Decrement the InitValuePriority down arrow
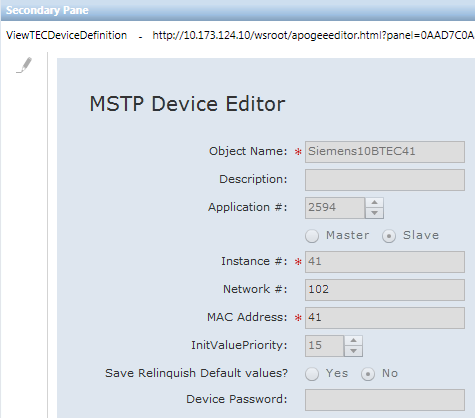The width and height of the screenshot is (475, 418). click(x=353, y=351)
